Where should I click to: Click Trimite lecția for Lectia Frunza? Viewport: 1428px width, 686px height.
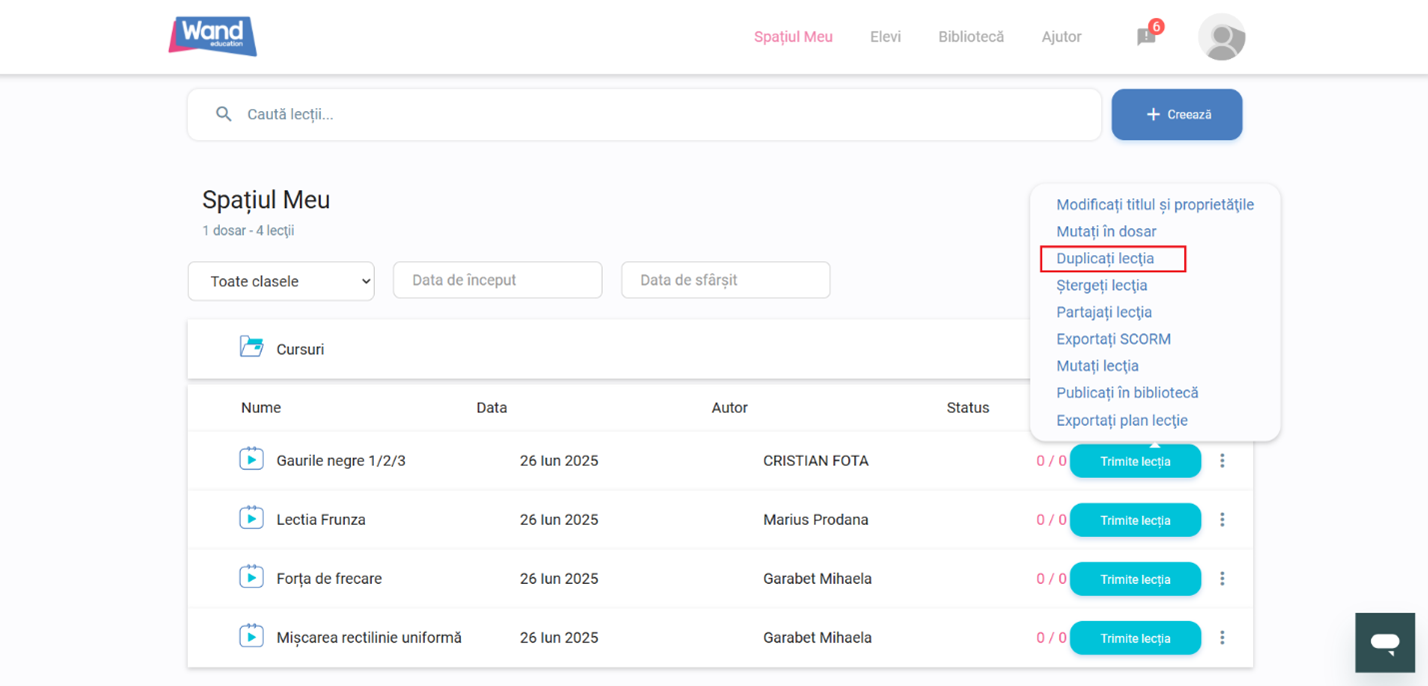(1135, 520)
